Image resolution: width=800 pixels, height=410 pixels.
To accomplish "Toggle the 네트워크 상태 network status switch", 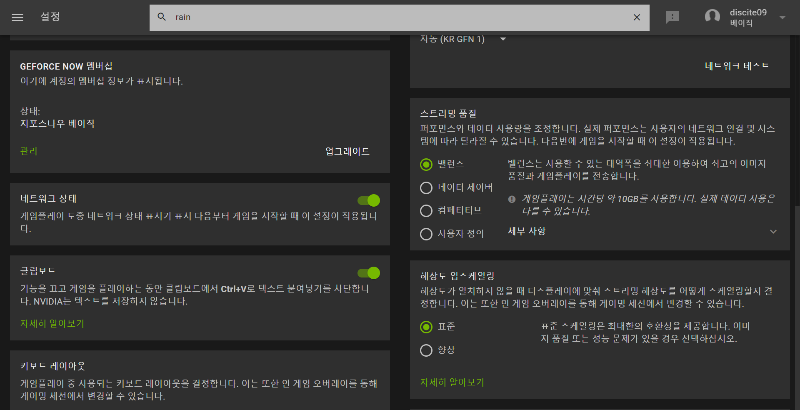I will point(368,200).
